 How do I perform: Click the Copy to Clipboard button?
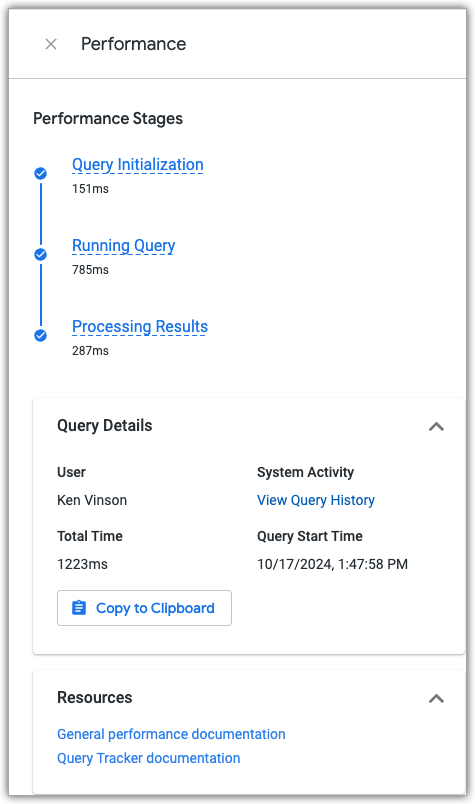pyautogui.click(x=144, y=608)
